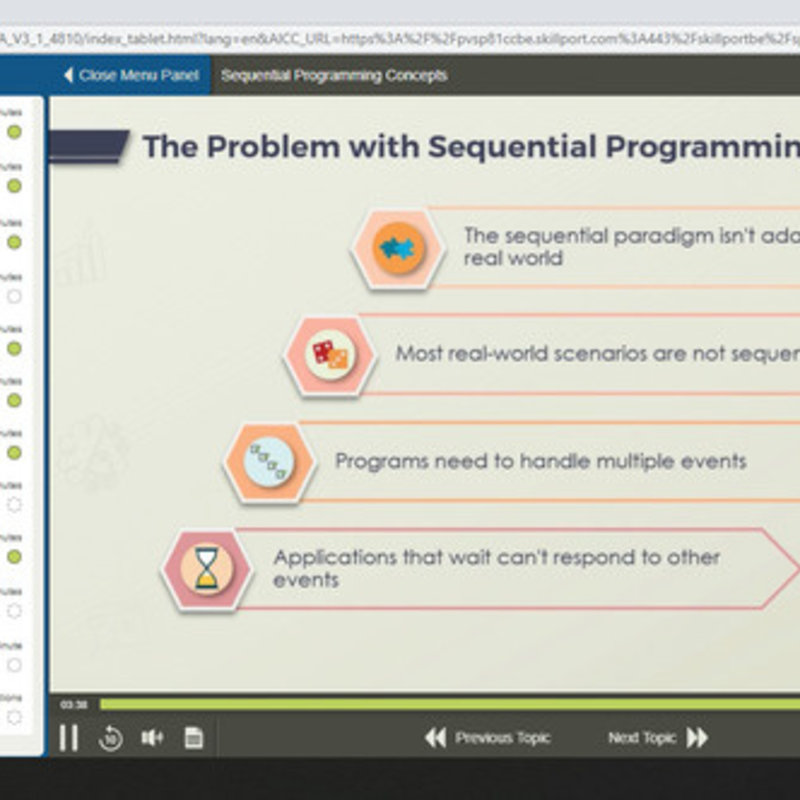Open the transcript notes icon

coord(194,738)
